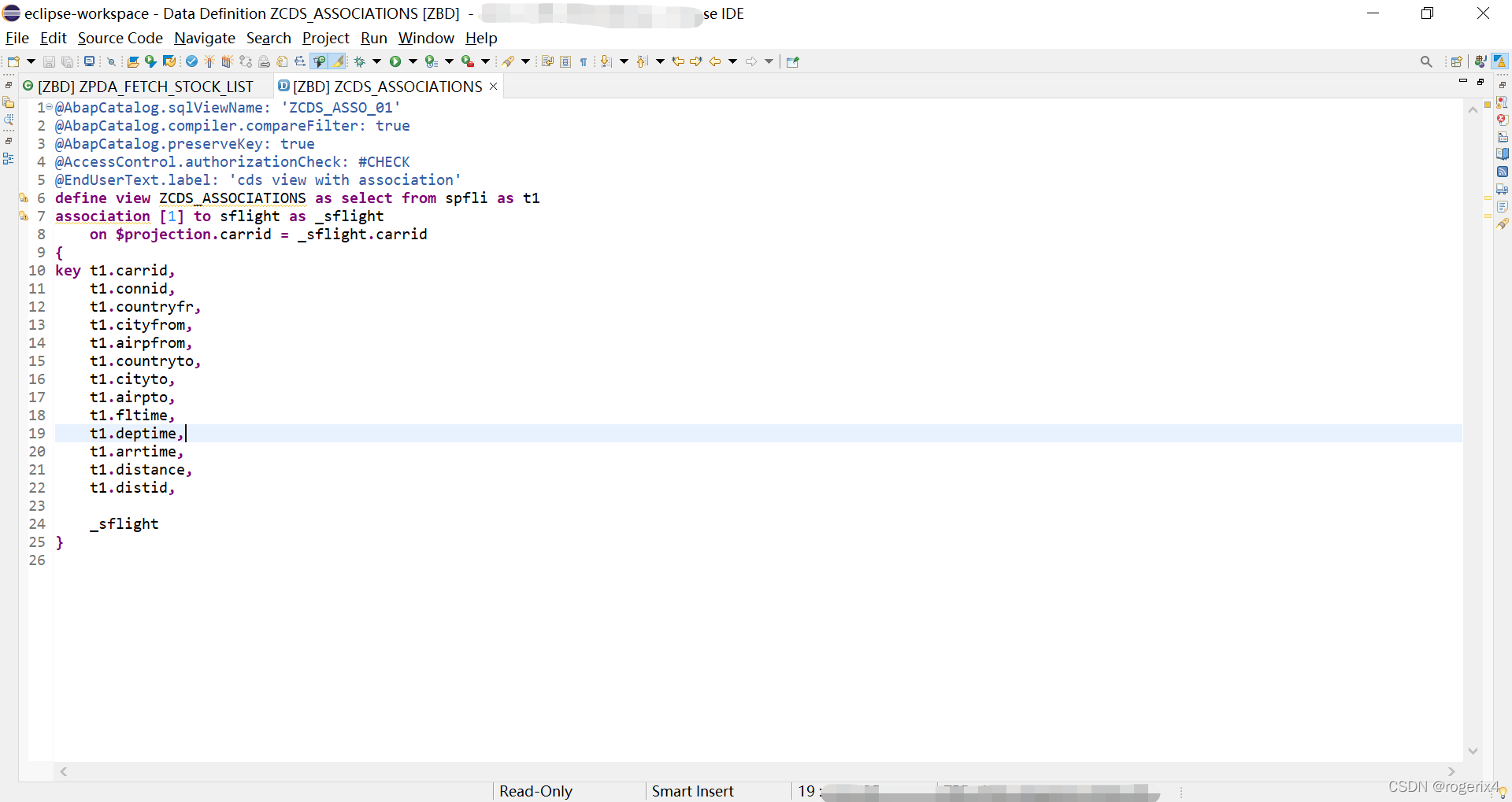Switch to ZPDA_FETCH_STOCK_LIST editor tab
1512x802 pixels.
point(145,87)
